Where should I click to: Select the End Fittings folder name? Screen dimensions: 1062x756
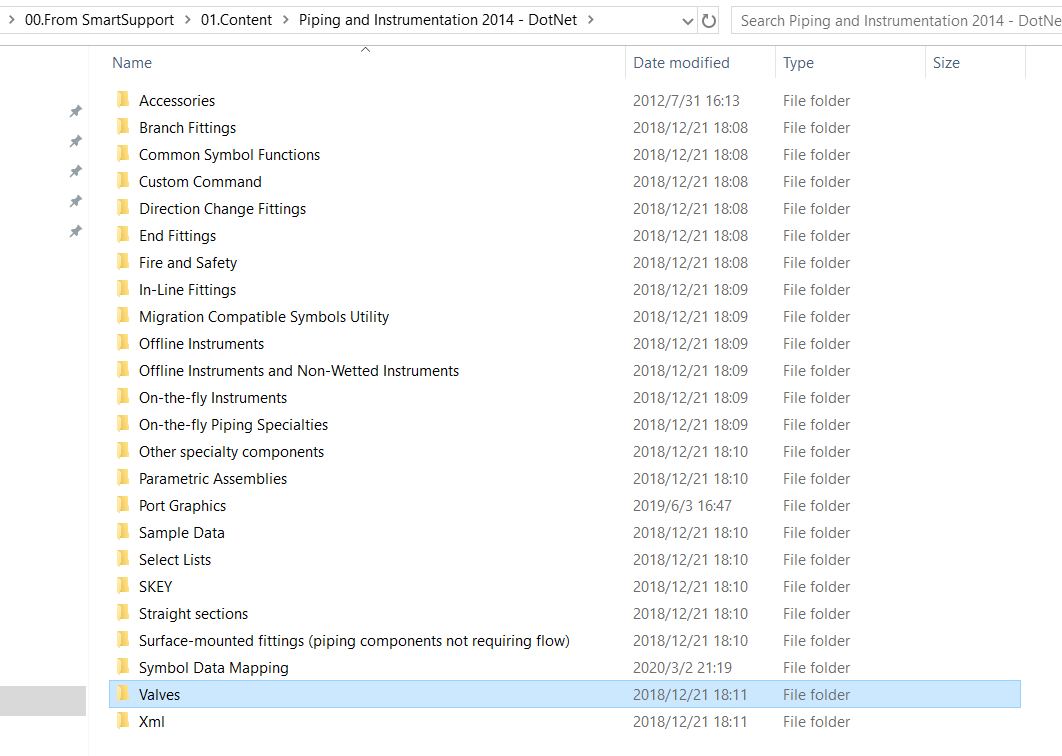(x=177, y=236)
